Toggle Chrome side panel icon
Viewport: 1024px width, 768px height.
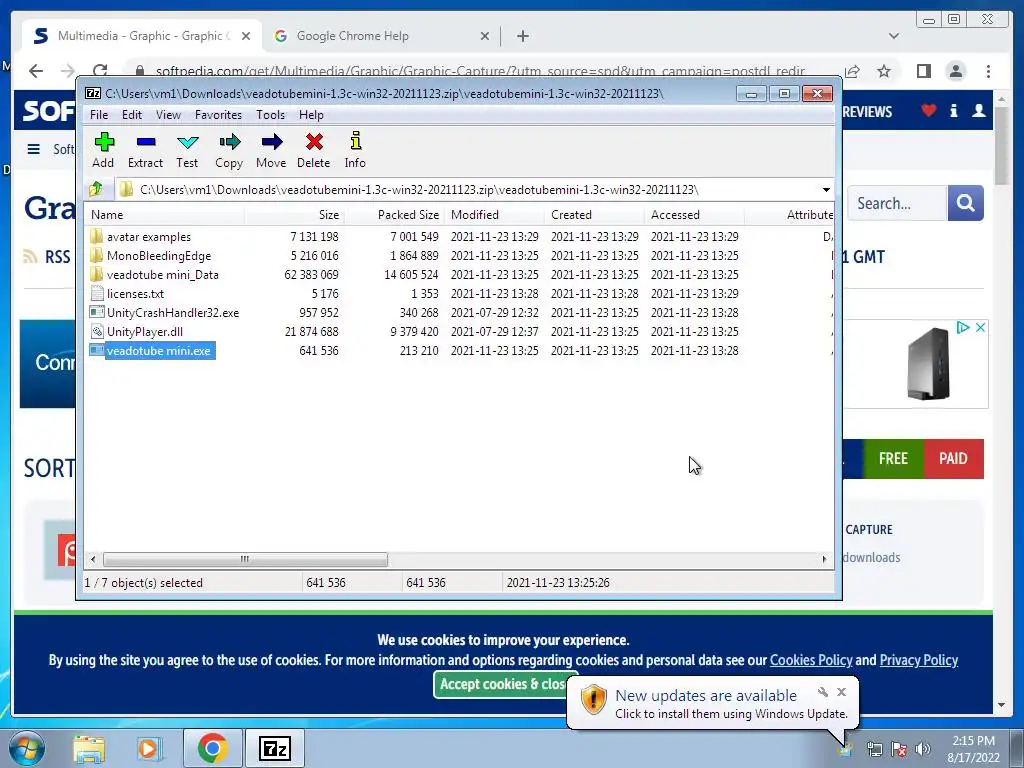click(x=923, y=71)
